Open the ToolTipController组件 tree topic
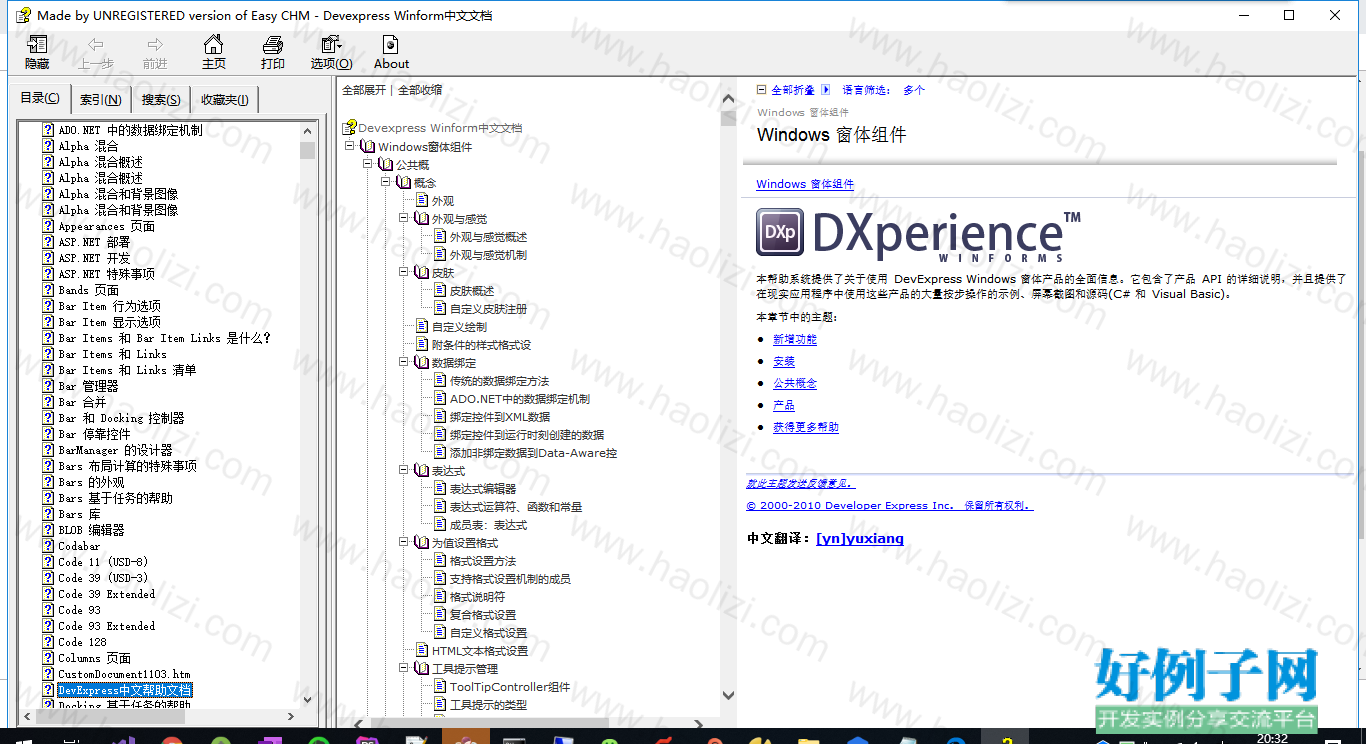 click(x=510, y=687)
